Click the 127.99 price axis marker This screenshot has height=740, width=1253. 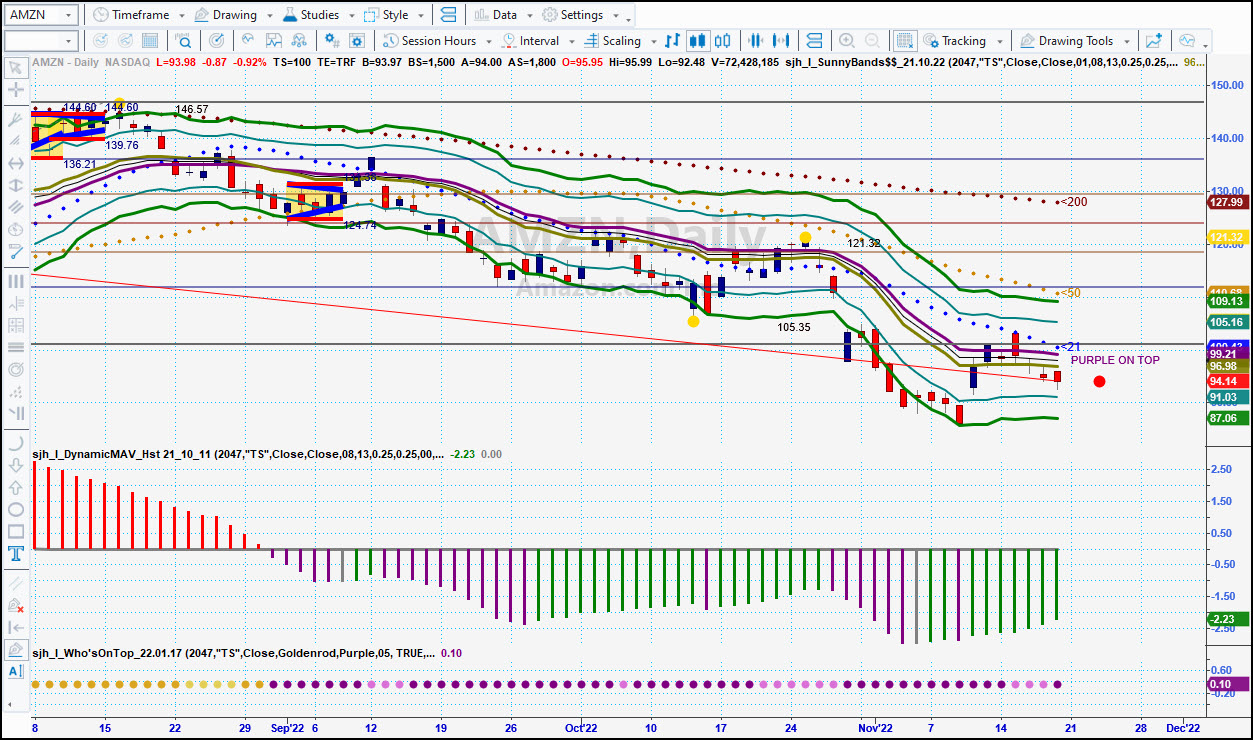click(1227, 202)
